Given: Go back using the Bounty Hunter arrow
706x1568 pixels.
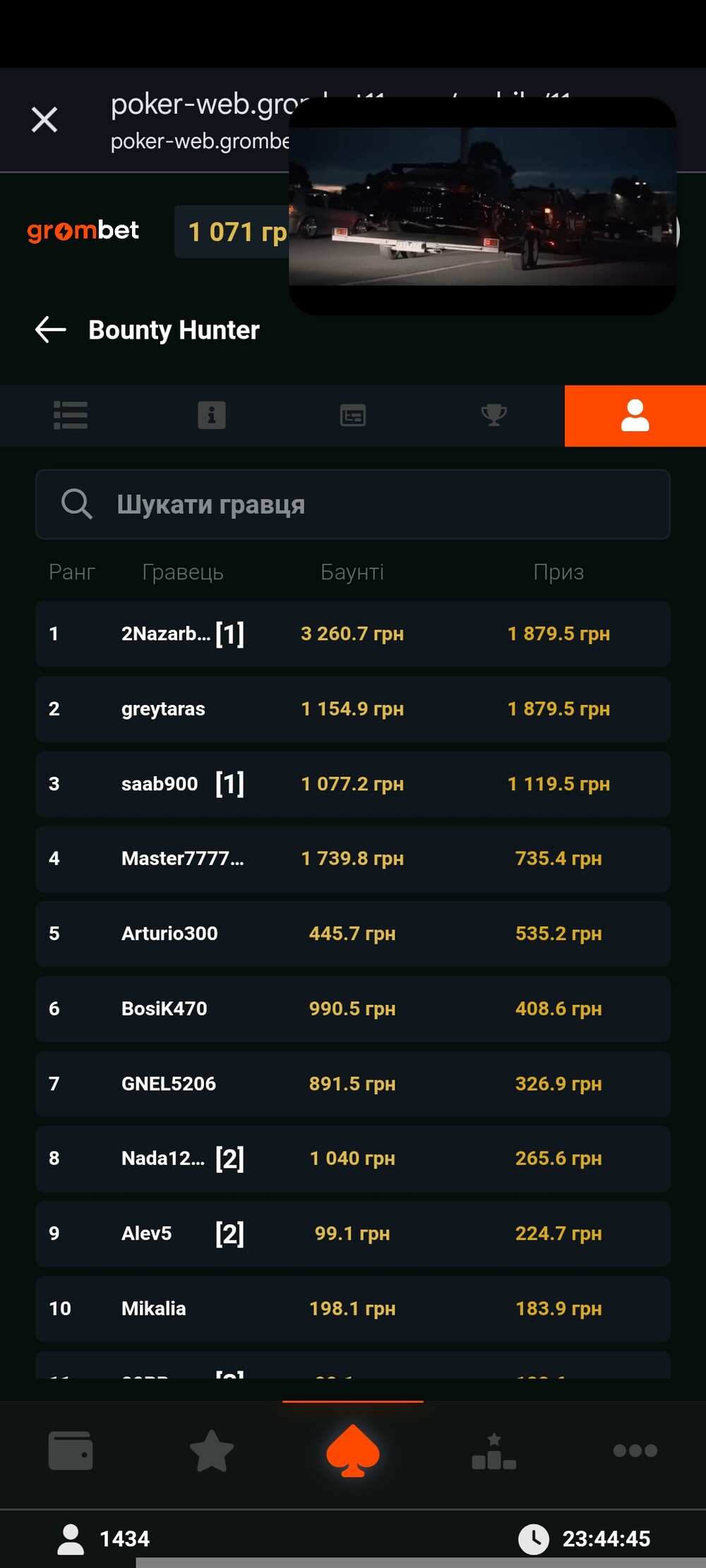Looking at the screenshot, I should point(51,330).
